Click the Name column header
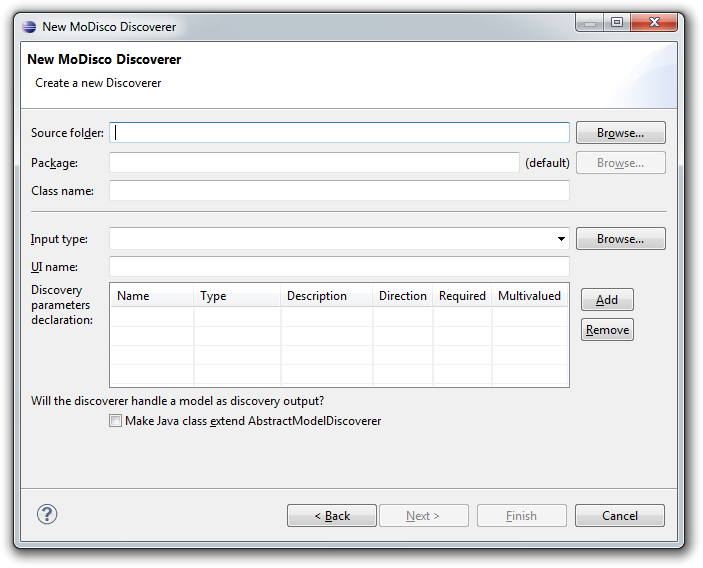This screenshot has height=568, width=703. 152,296
